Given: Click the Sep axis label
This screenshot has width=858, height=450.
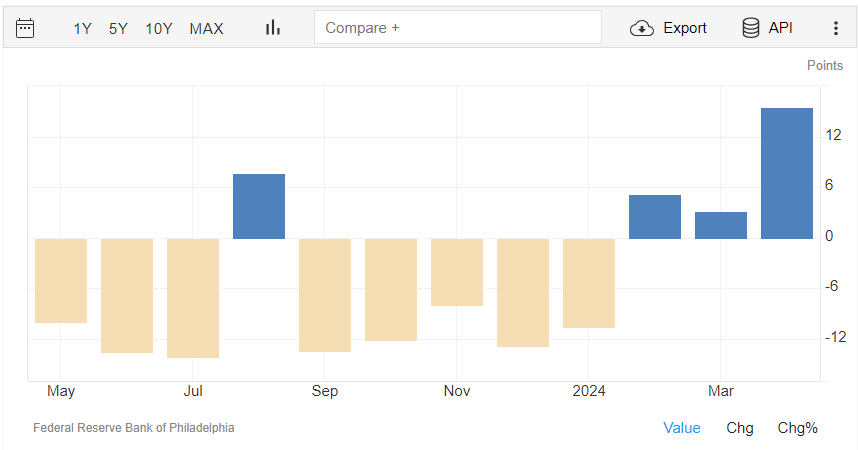Looking at the screenshot, I should 324,391.
